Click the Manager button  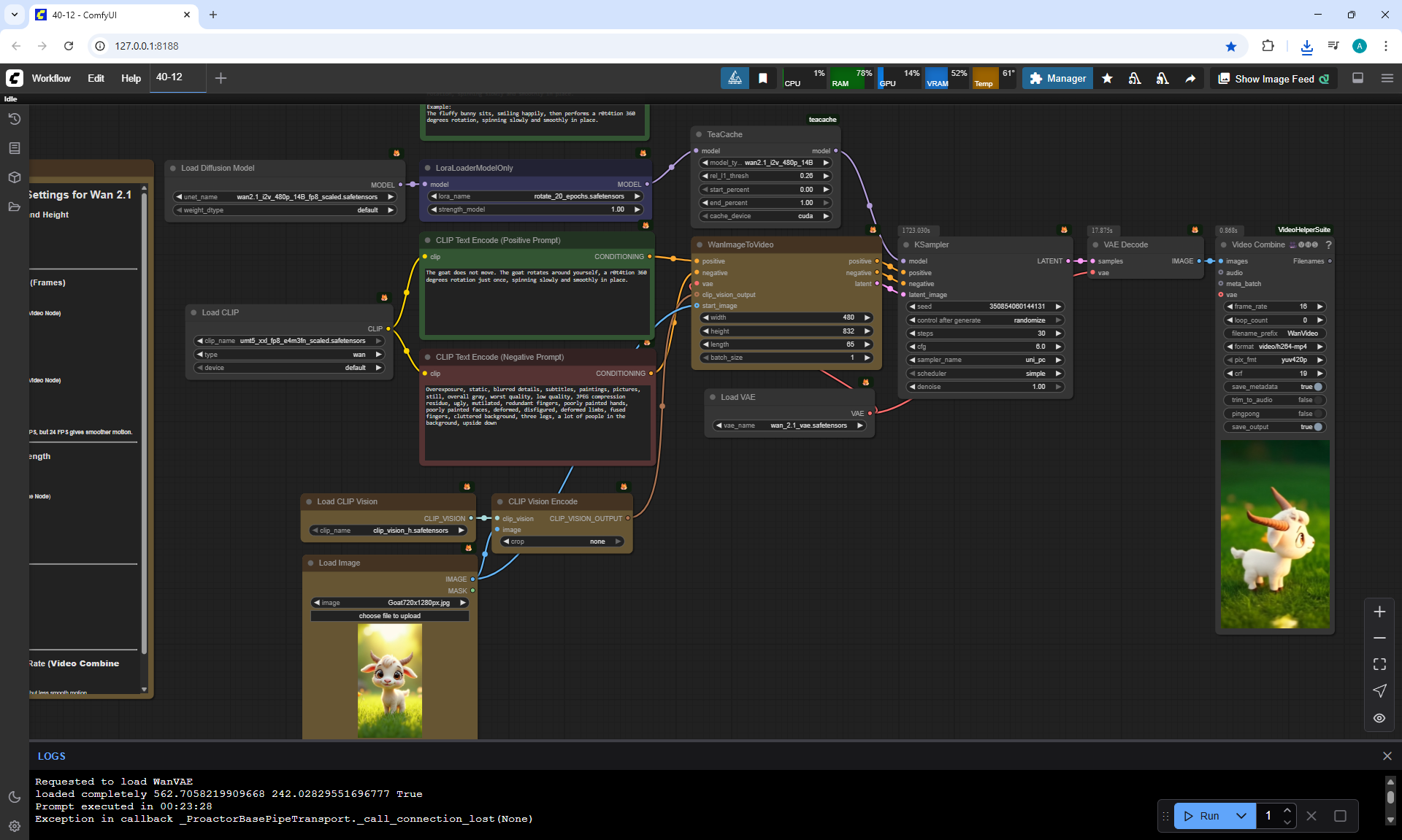coord(1057,79)
